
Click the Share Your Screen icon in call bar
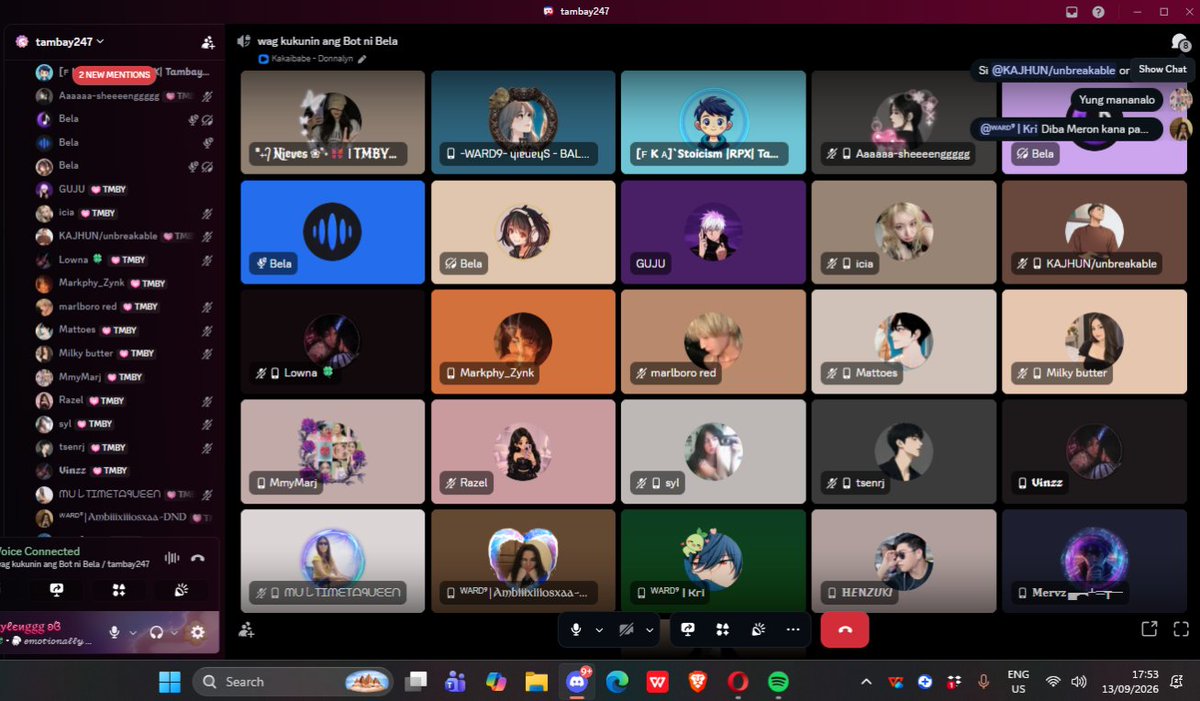pyautogui.click(x=688, y=629)
